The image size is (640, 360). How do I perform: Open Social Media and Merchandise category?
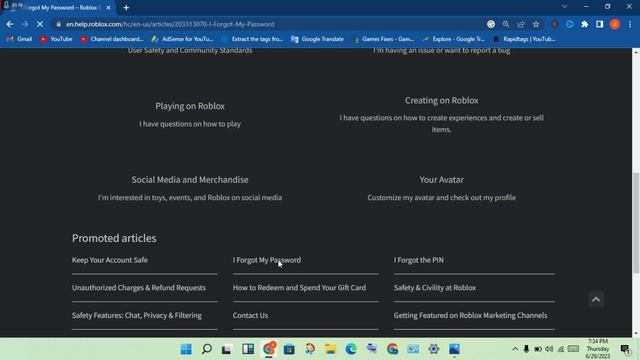pyautogui.click(x=190, y=180)
